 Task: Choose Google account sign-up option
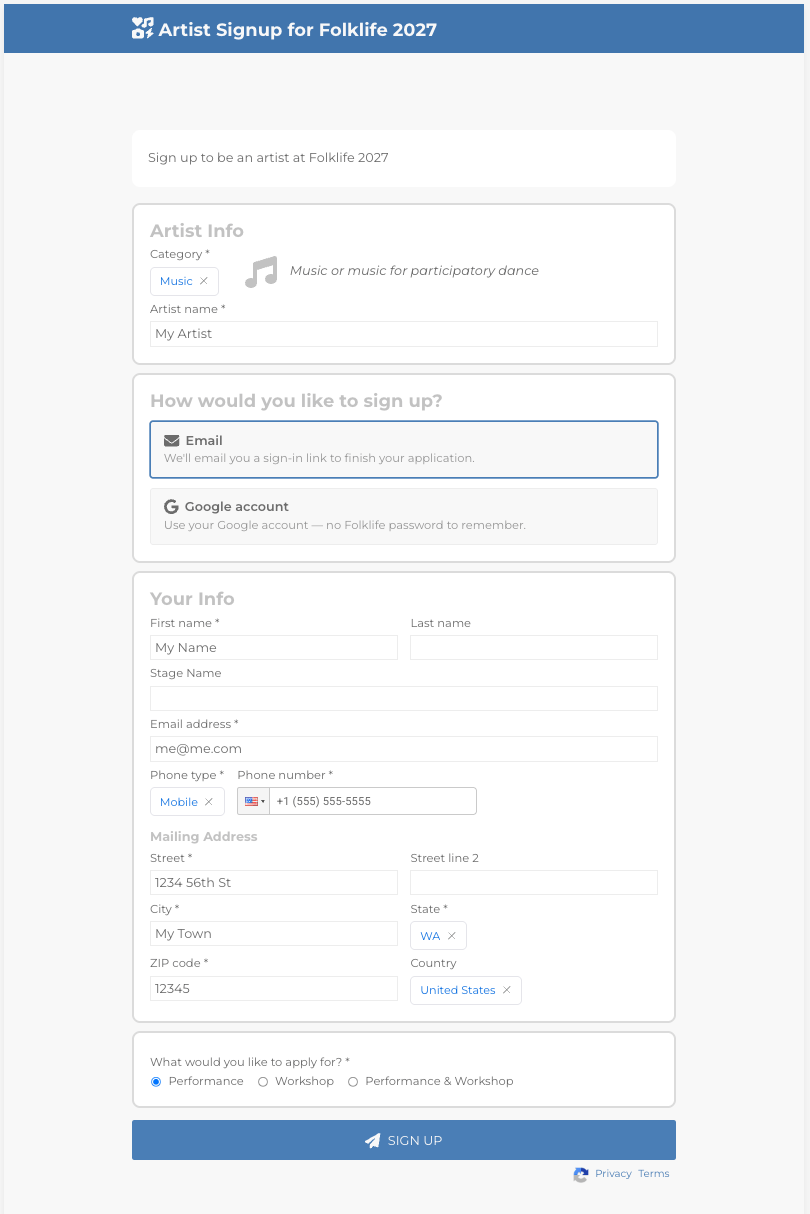pos(404,516)
